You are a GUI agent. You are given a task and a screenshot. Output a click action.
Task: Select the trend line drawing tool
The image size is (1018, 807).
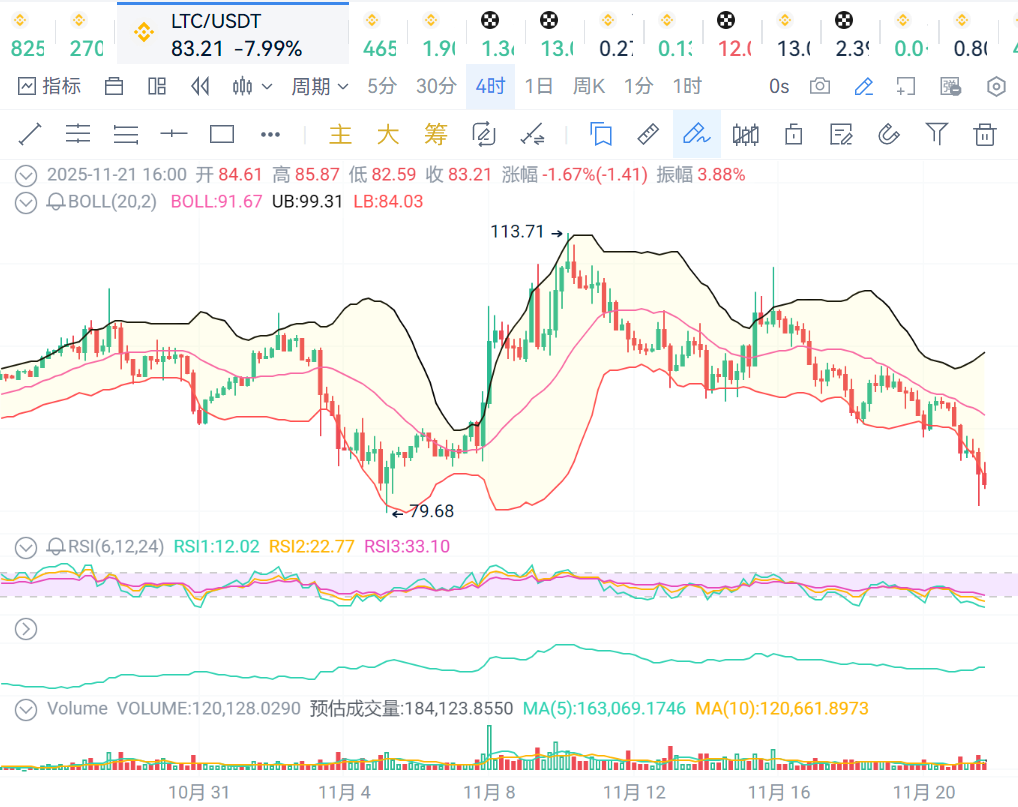[x=30, y=134]
